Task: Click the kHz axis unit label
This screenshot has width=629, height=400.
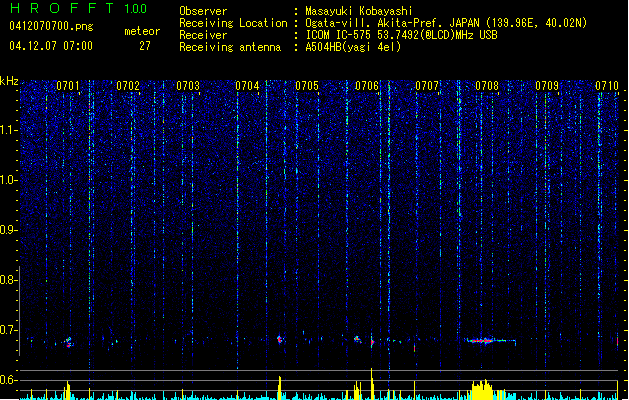Action: [9, 81]
